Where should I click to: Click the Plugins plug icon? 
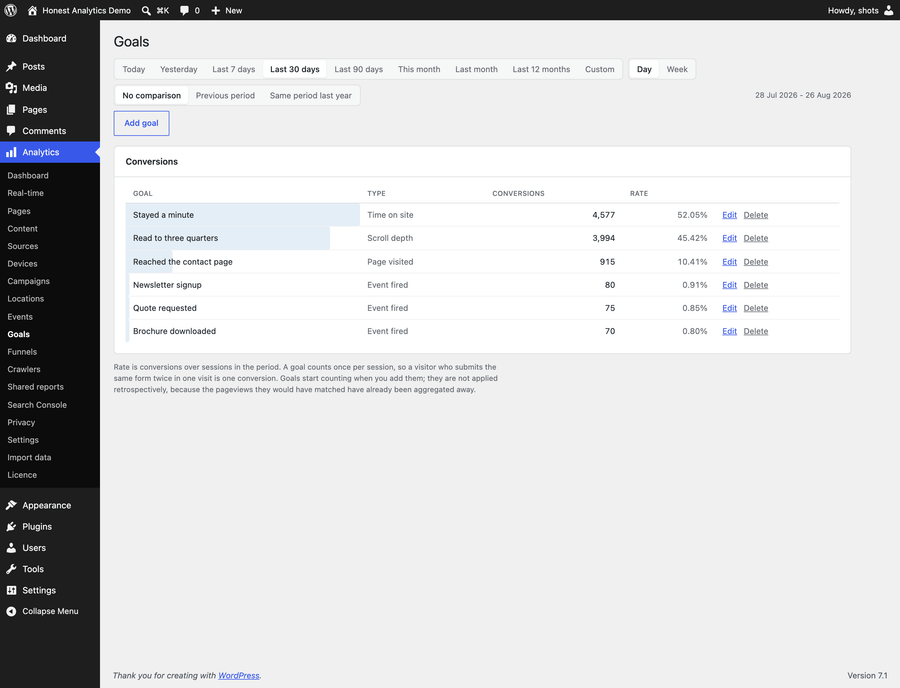pos(11,526)
